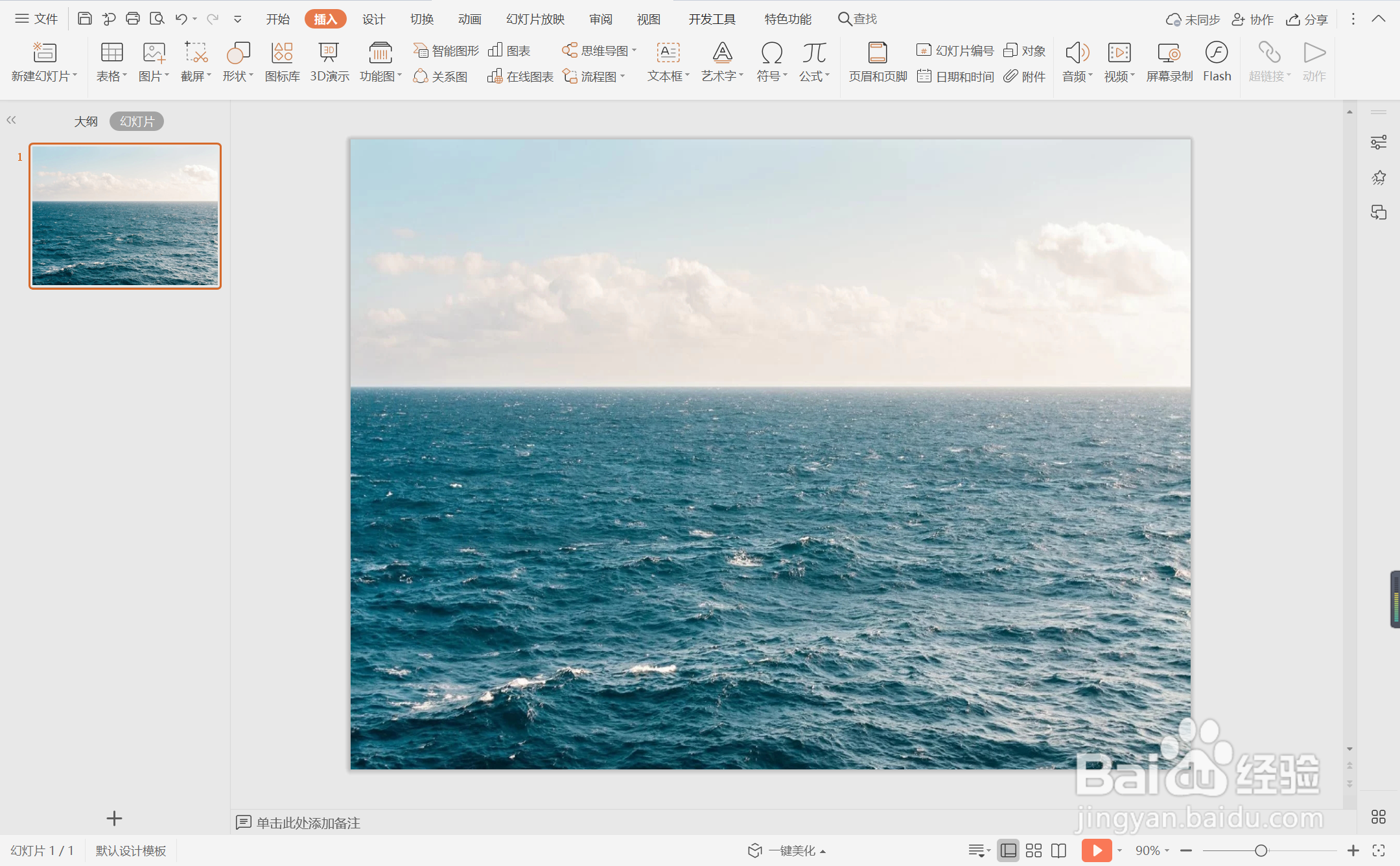Open the 设计 ribbon tab
The image size is (1400, 866).
coord(373,19)
